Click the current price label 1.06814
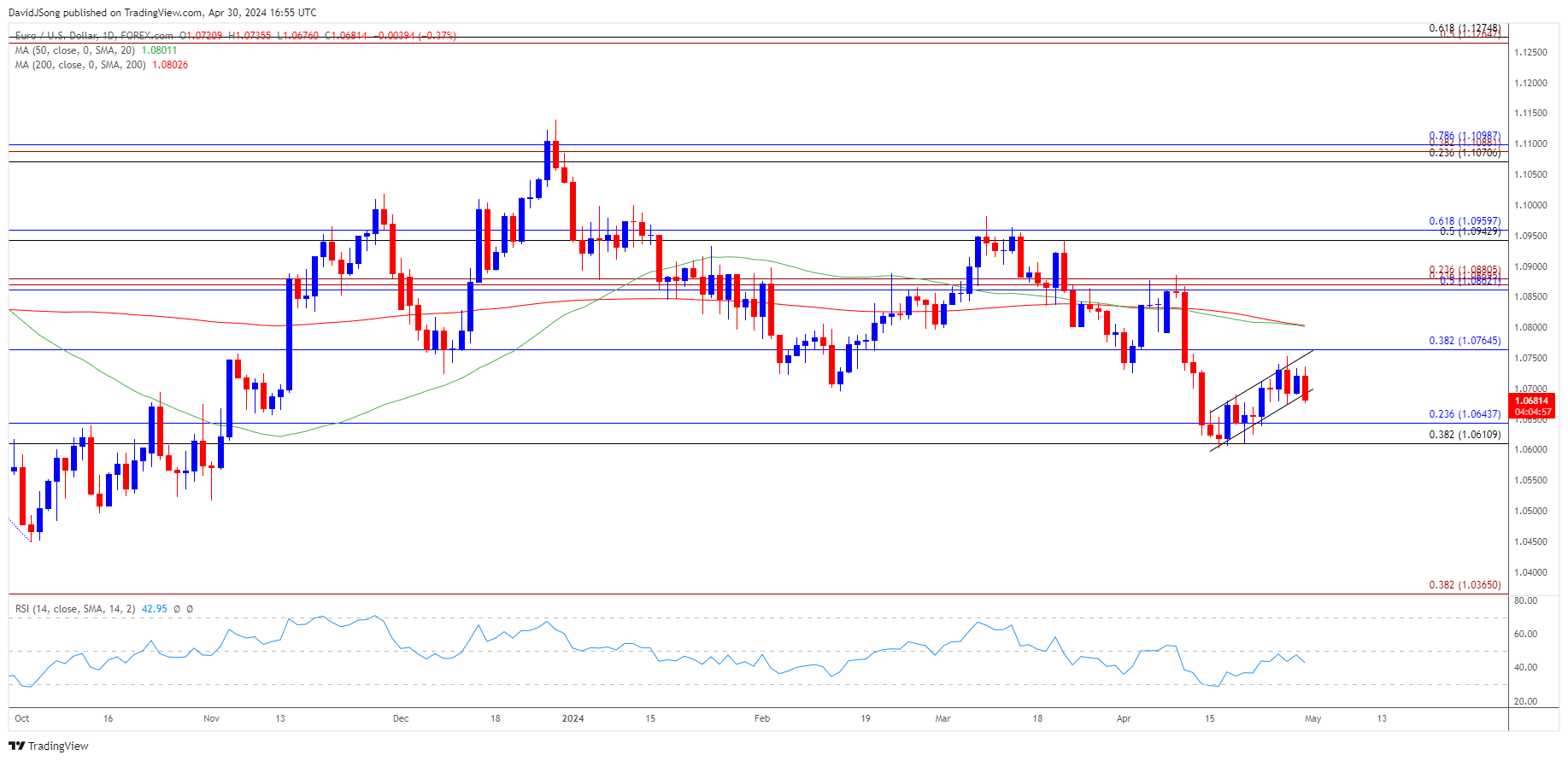This screenshot has height=761, width=1568. tap(1531, 401)
